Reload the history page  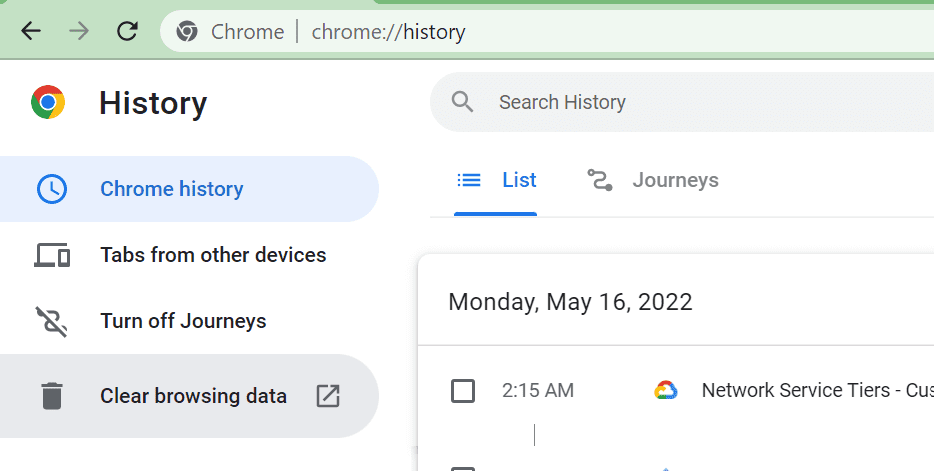127,31
